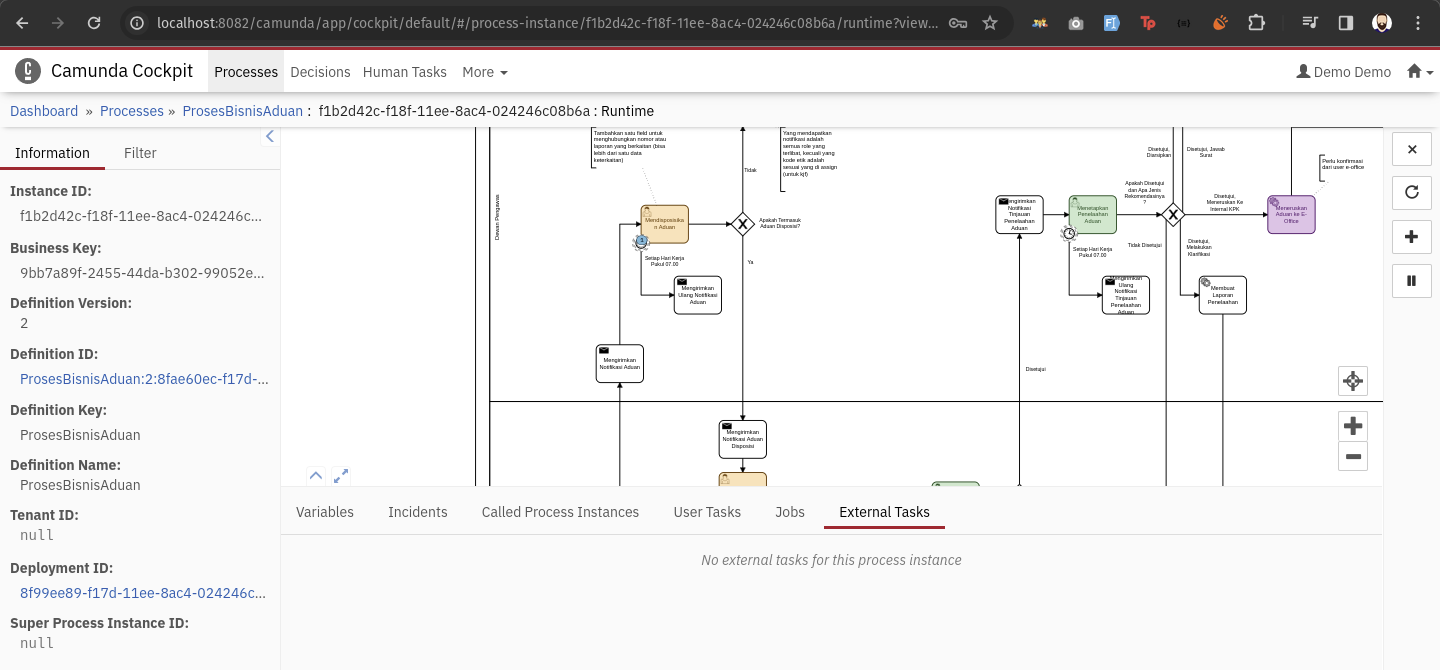Open the More dropdown menu
The height and width of the screenshot is (670, 1440).
(x=484, y=72)
